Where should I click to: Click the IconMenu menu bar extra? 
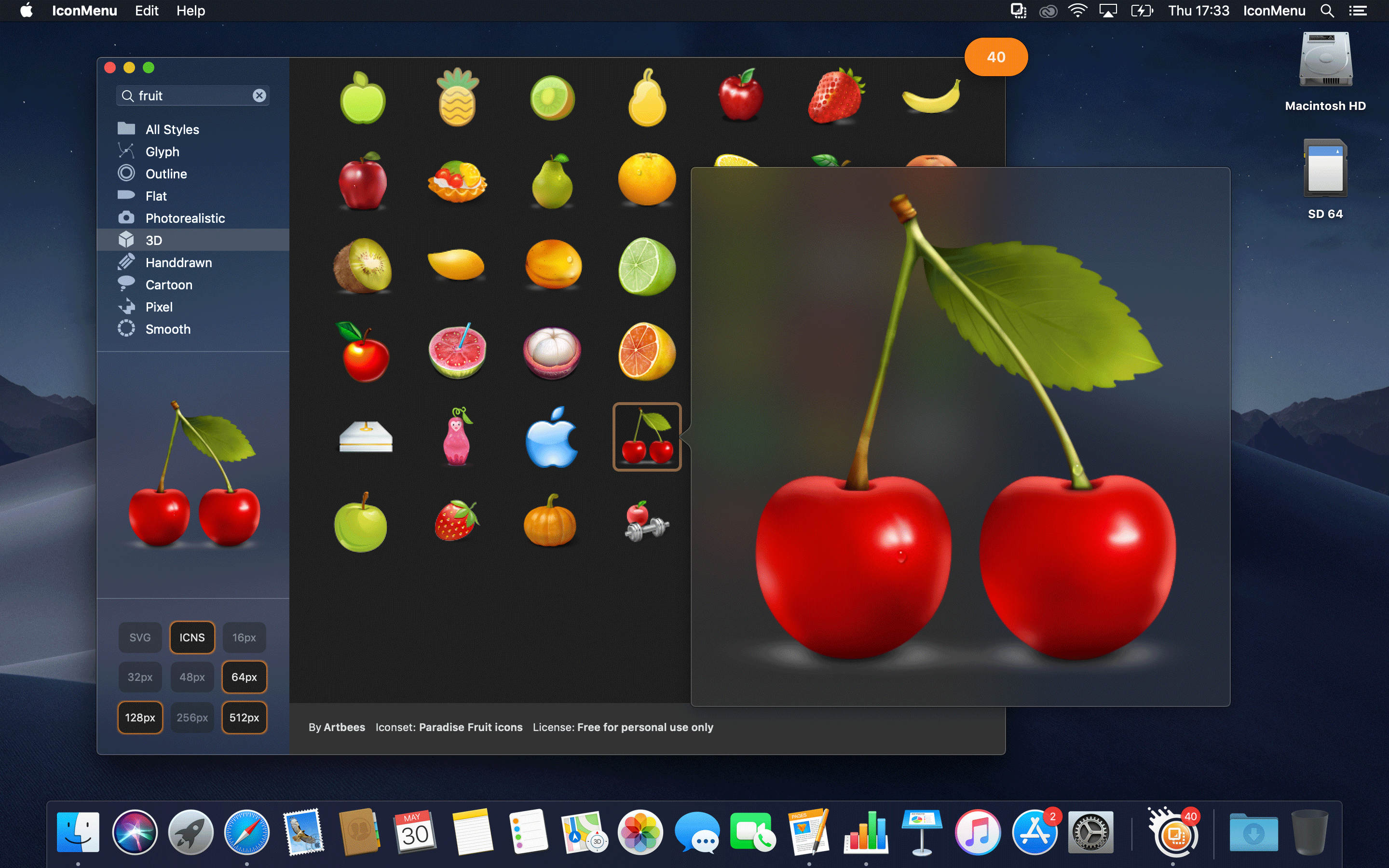pos(1274,11)
